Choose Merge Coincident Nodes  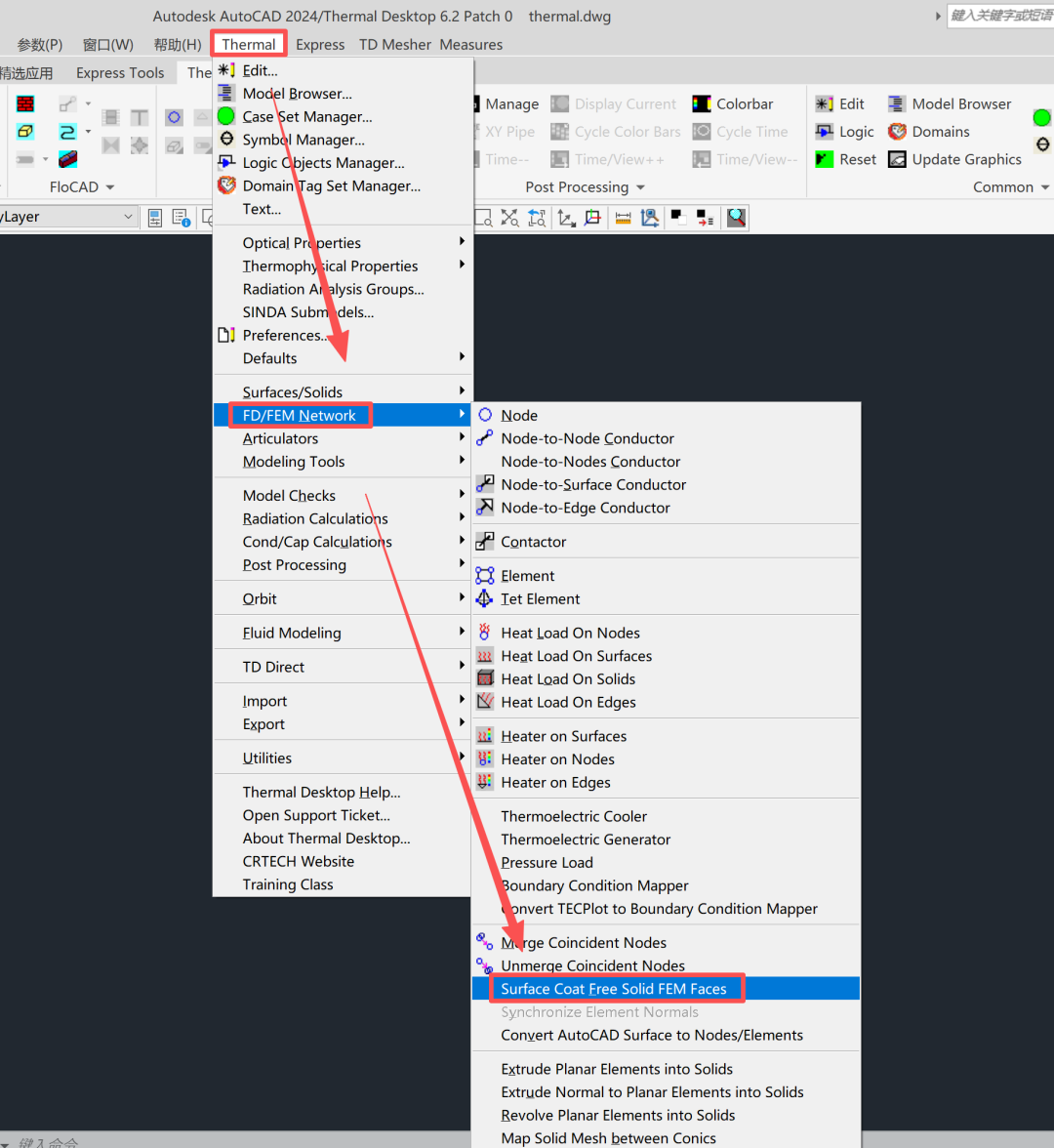pyautogui.click(x=584, y=943)
